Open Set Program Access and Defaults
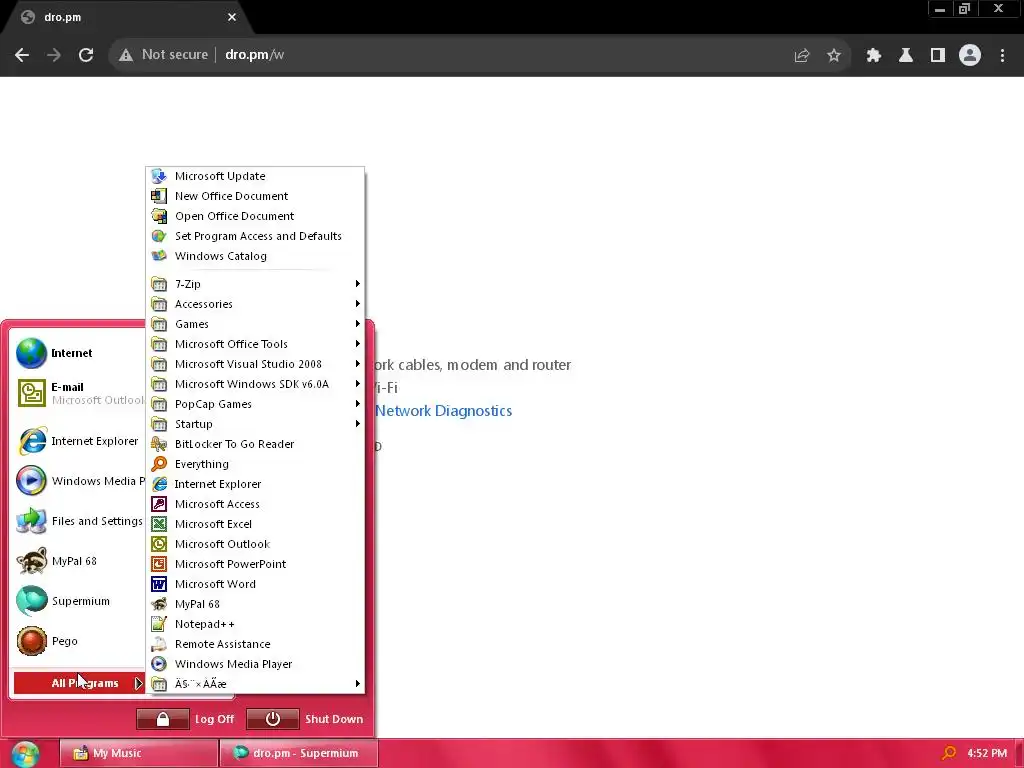 click(255, 236)
